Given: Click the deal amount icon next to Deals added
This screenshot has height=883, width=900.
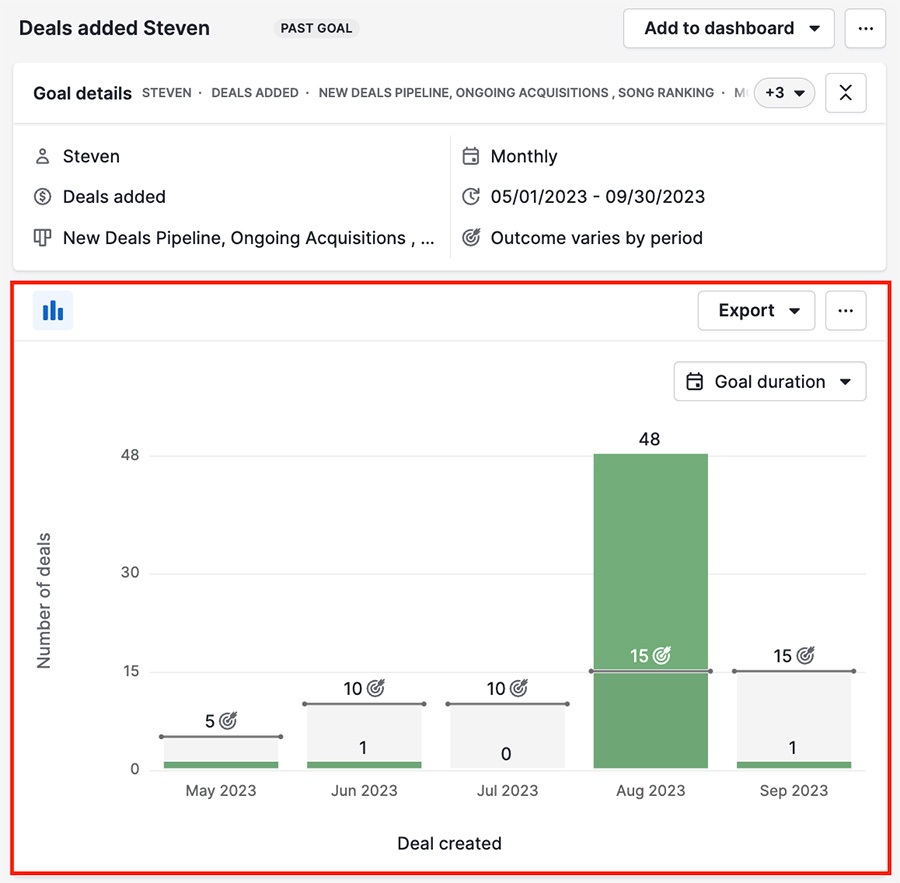Looking at the screenshot, I should tap(43, 197).
